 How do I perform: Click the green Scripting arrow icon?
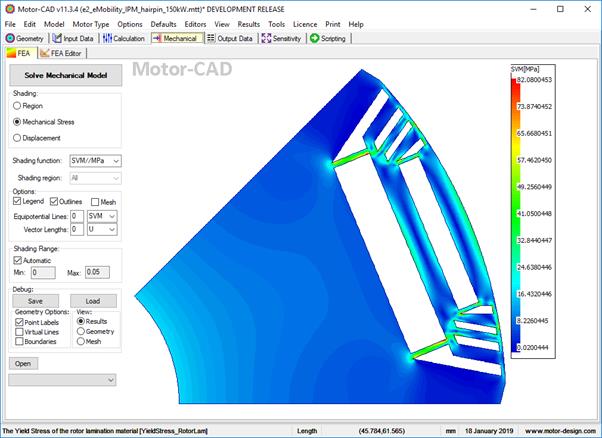click(x=314, y=38)
